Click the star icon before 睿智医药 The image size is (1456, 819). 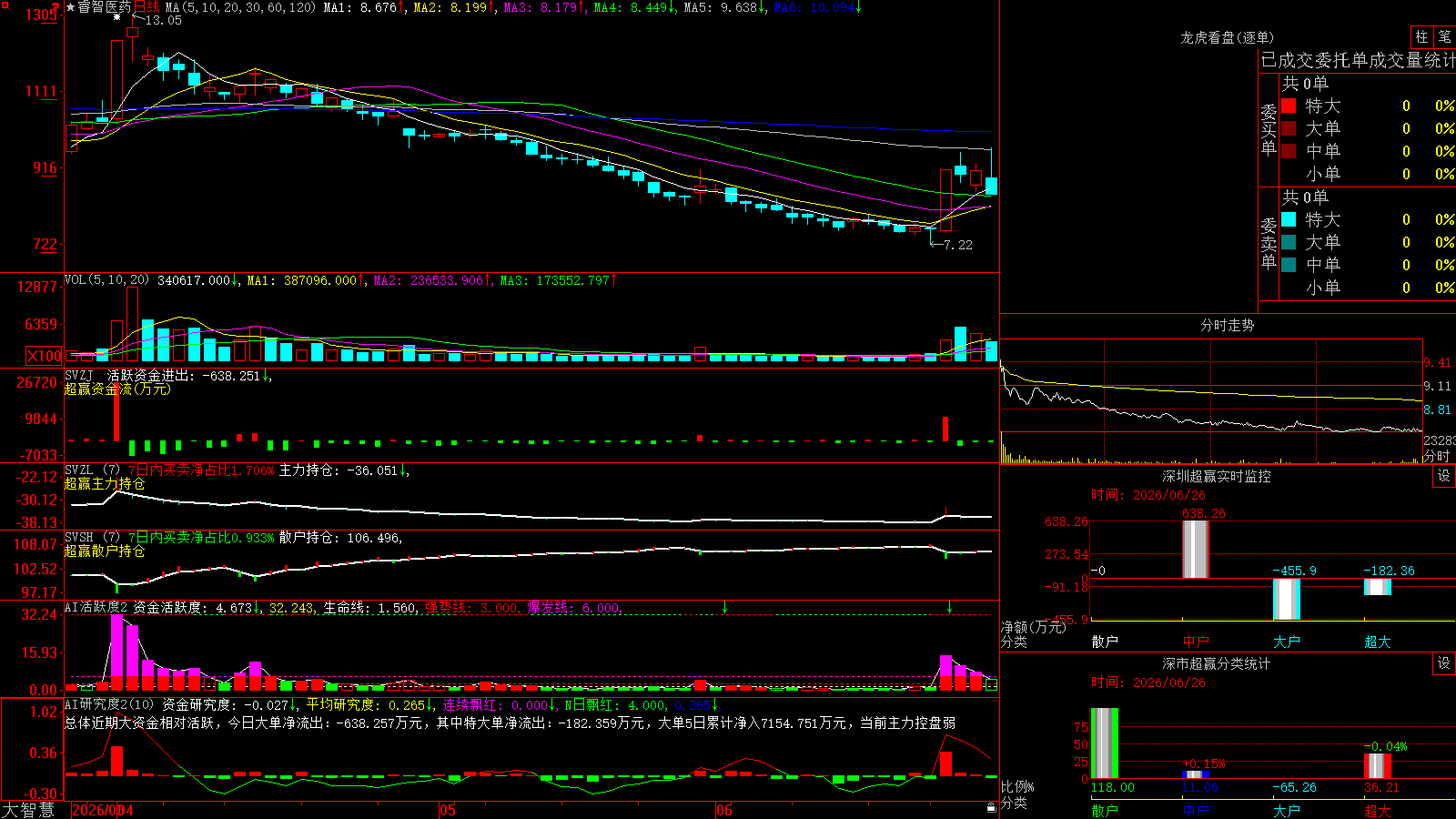71,7
